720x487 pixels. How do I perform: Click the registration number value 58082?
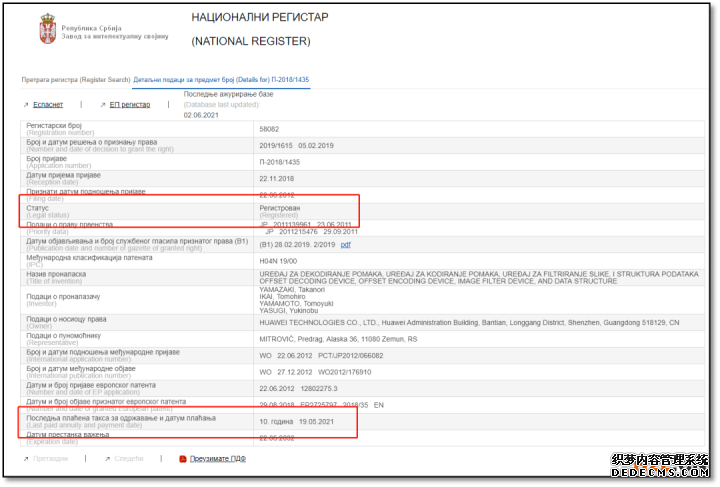[x=269, y=129]
